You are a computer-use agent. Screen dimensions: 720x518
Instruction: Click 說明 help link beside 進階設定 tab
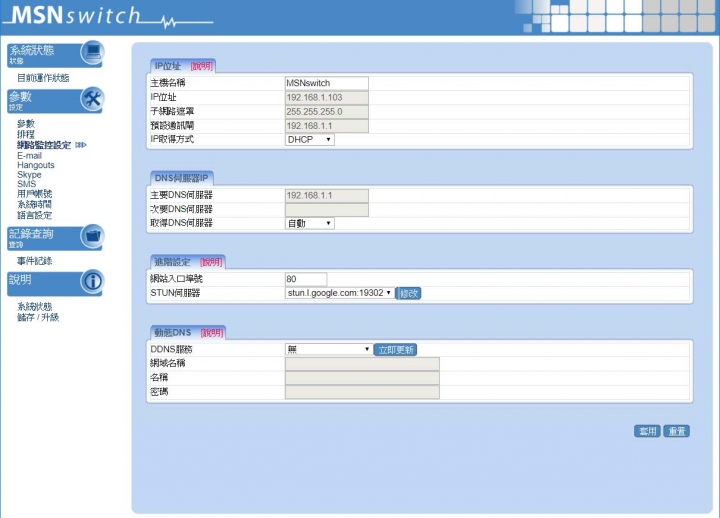point(211,262)
